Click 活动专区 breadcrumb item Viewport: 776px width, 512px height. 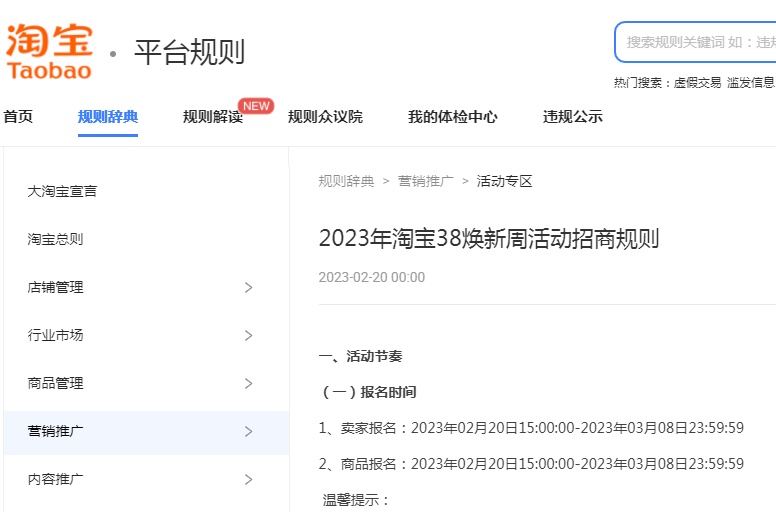click(x=504, y=181)
